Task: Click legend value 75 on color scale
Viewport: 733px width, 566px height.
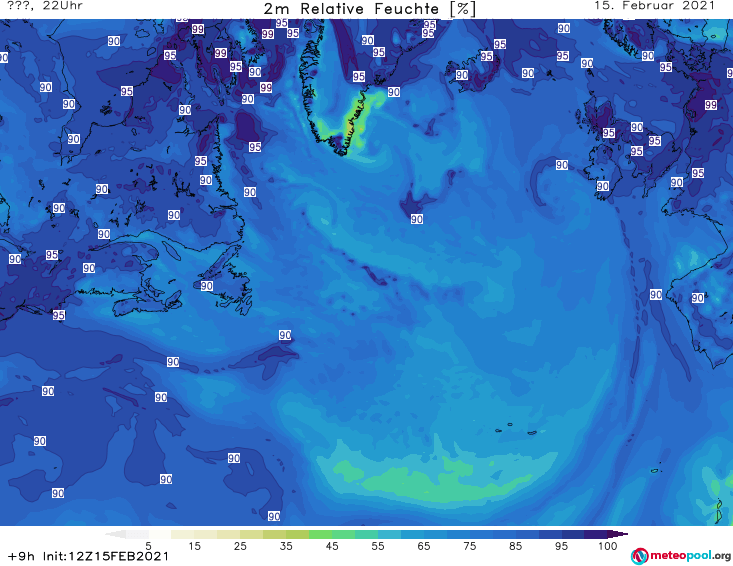Action: coord(470,546)
